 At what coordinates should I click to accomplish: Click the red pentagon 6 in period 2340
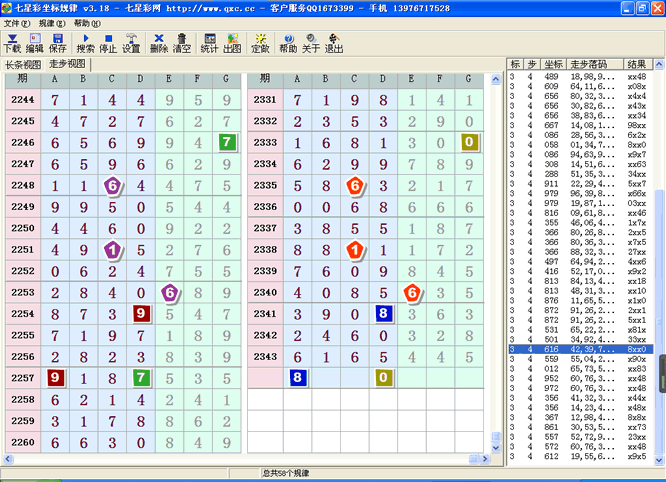(x=412, y=293)
